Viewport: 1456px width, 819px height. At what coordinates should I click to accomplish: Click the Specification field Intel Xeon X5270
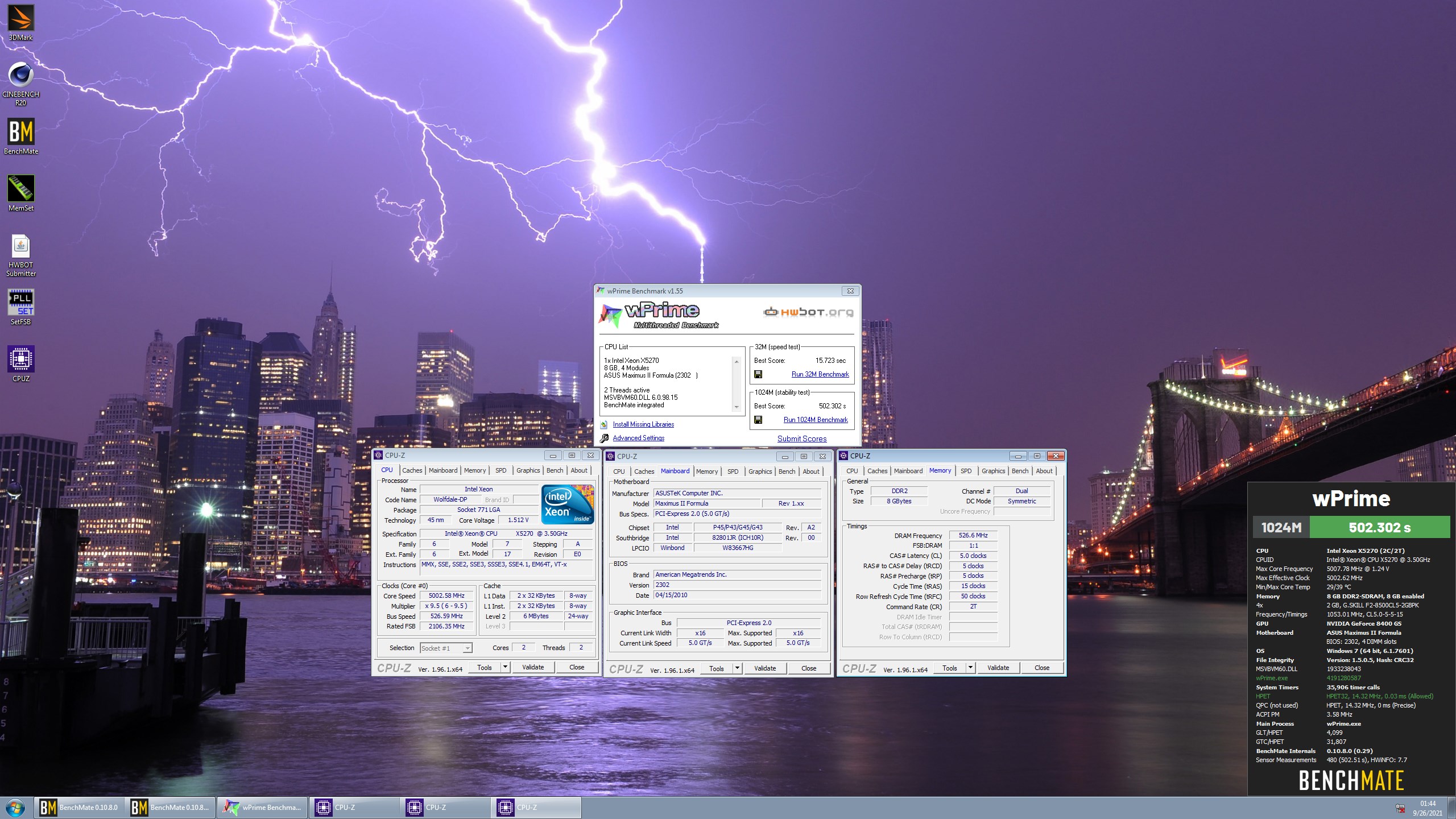pyautogui.click(x=506, y=533)
